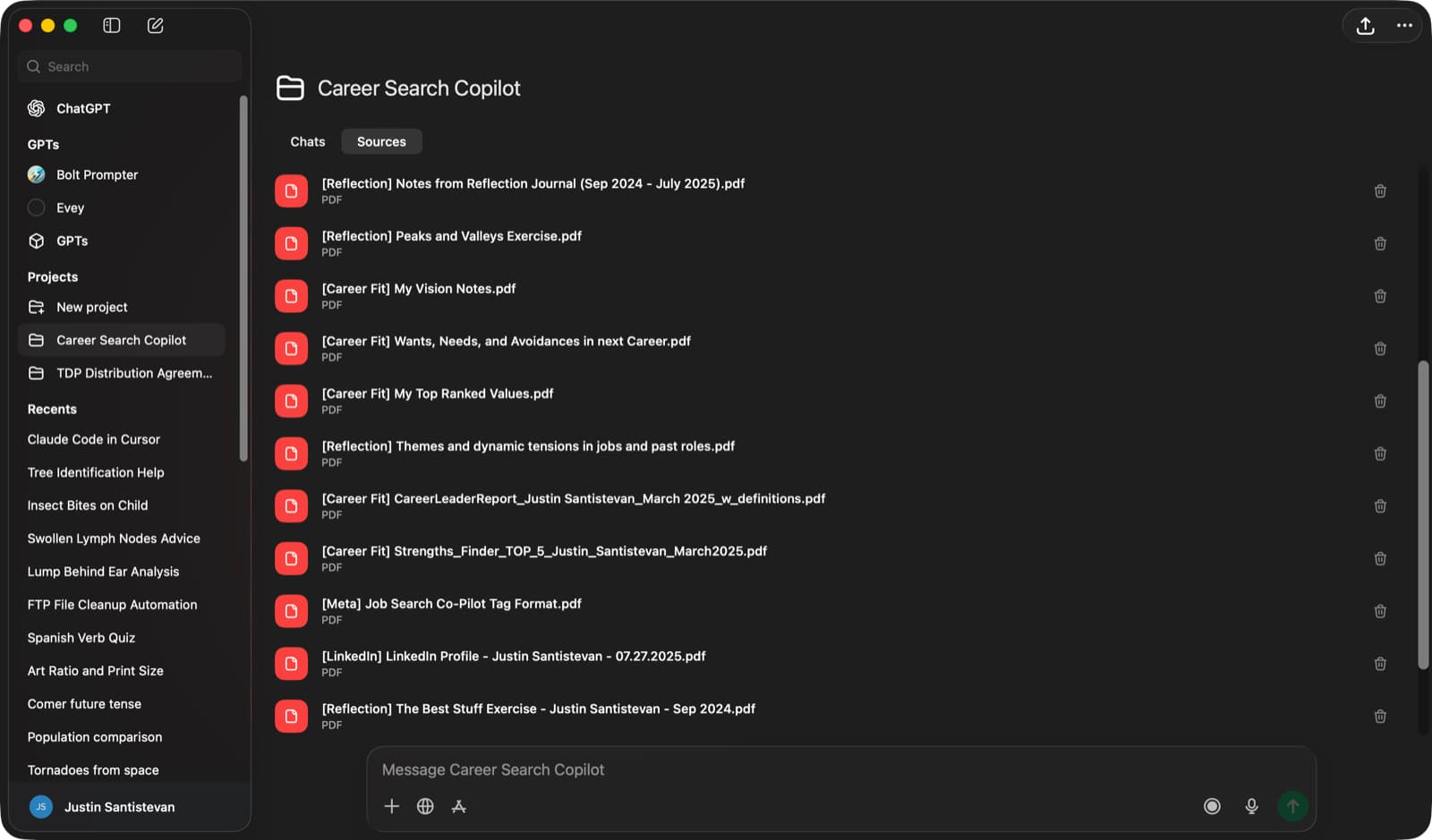The width and height of the screenshot is (1432, 840).
Task: Click the PDF icon for LinkedIn Profile file
Action: [x=291, y=664]
